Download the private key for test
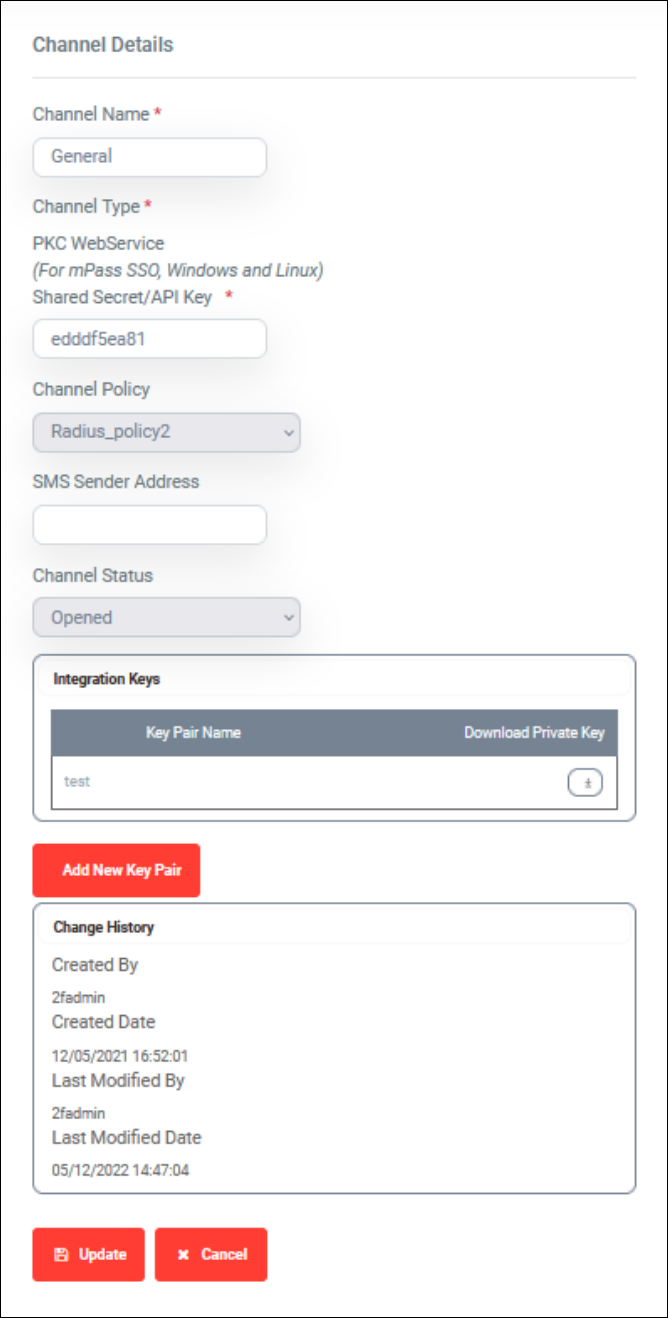This screenshot has height=1318, width=668. [x=586, y=783]
